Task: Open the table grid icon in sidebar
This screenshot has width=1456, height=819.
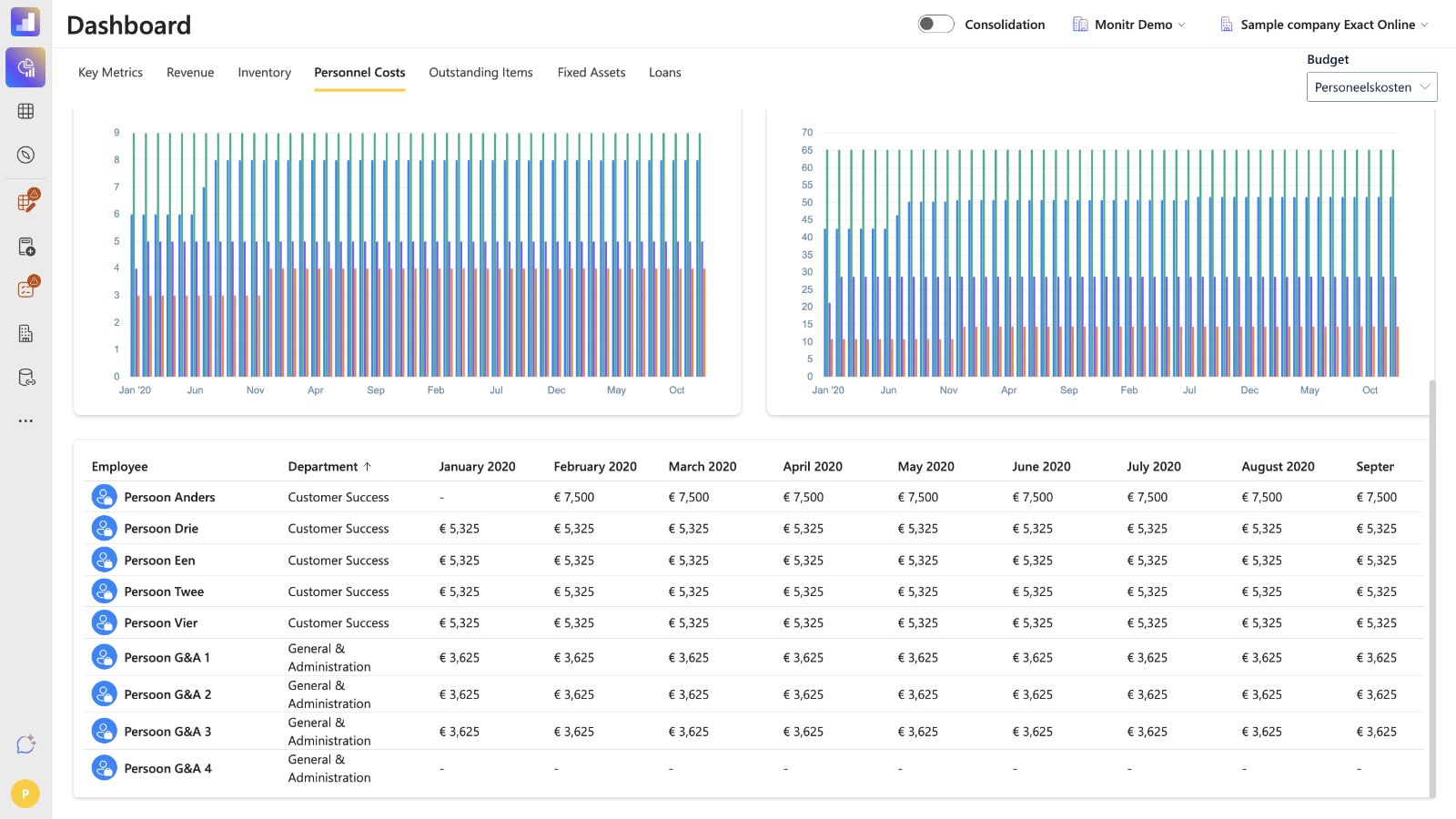Action: 25,111
